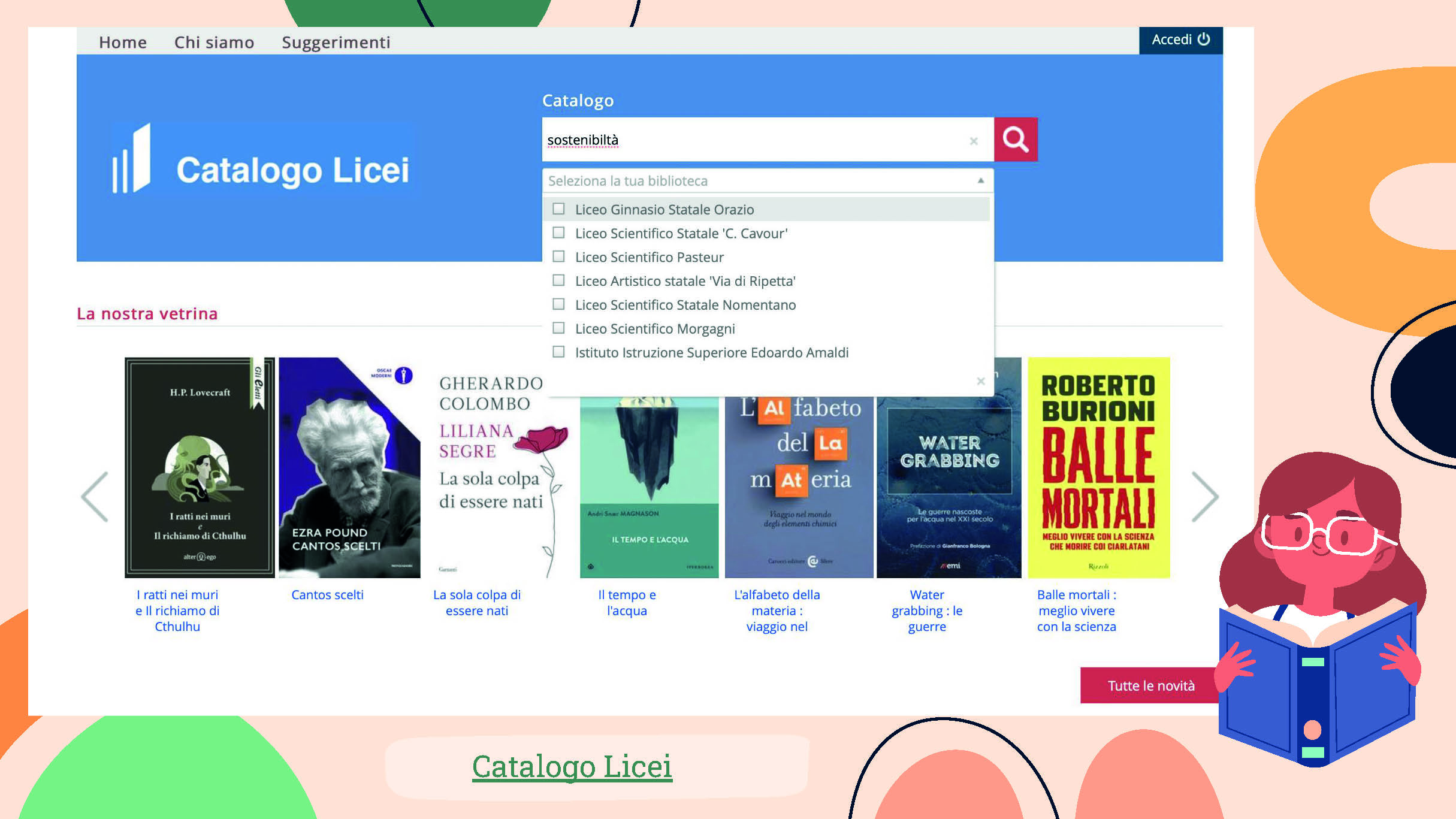The width and height of the screenshot is (1456, 819).
Task: Click the Accedi login button
Action: point(1180,40)
